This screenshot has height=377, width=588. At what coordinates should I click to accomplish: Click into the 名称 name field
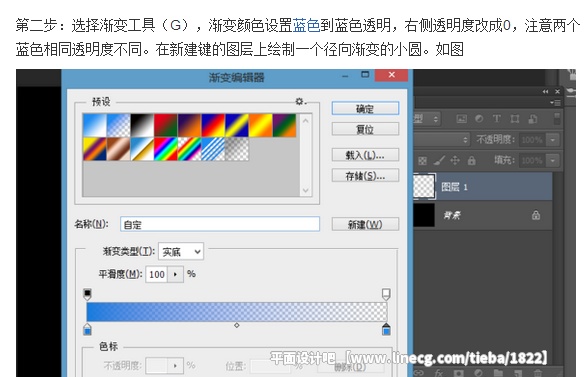[220, 224]
